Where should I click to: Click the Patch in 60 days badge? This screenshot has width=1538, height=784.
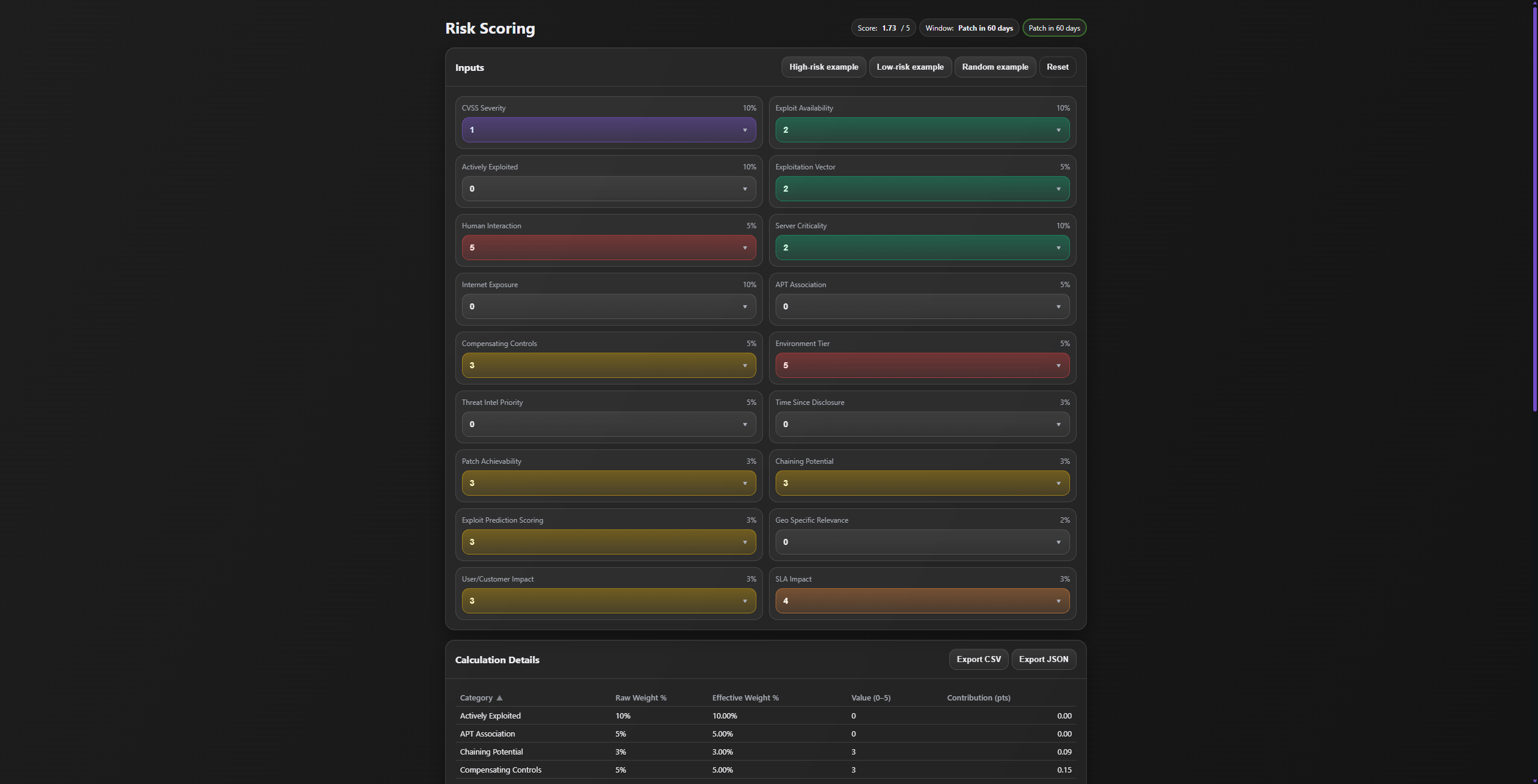tap(1054, 28)
